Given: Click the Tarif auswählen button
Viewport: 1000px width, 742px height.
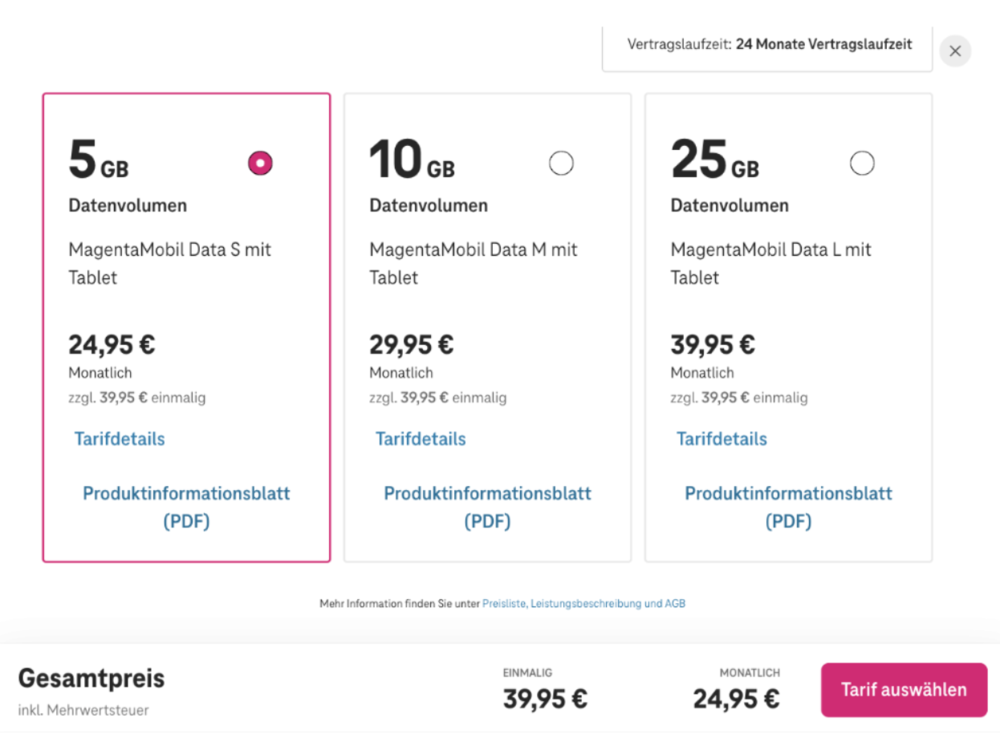Looking at the screenshot, I should tap(903, 689).
